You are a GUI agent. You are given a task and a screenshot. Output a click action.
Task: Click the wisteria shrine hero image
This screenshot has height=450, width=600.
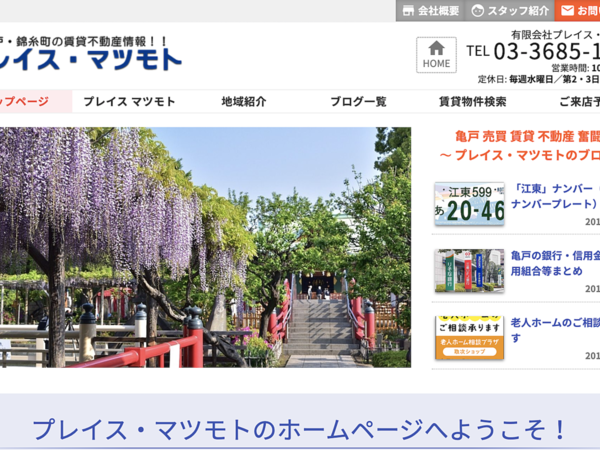tap(205, 247)
